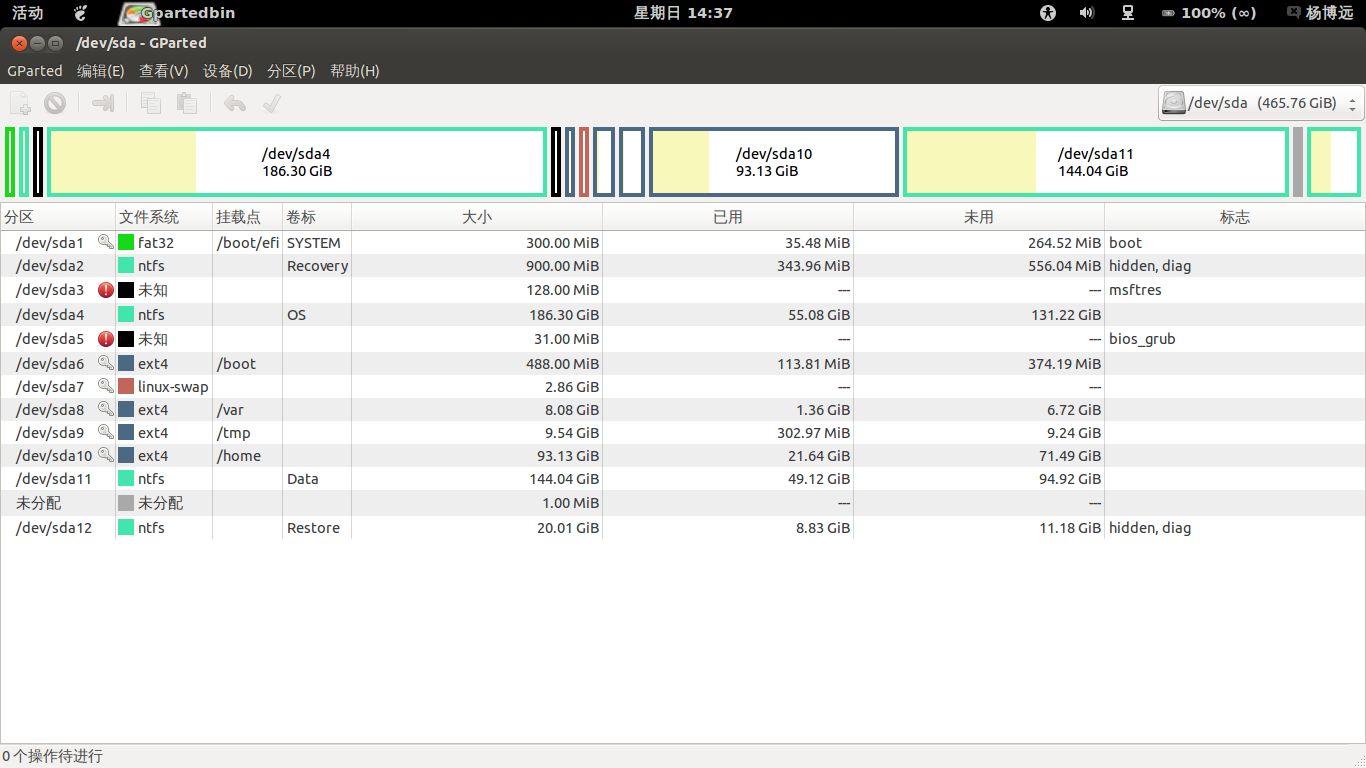Open the /dev/sda device selector dropdown
The image size is (1366, 768).
click(1261, 103)
